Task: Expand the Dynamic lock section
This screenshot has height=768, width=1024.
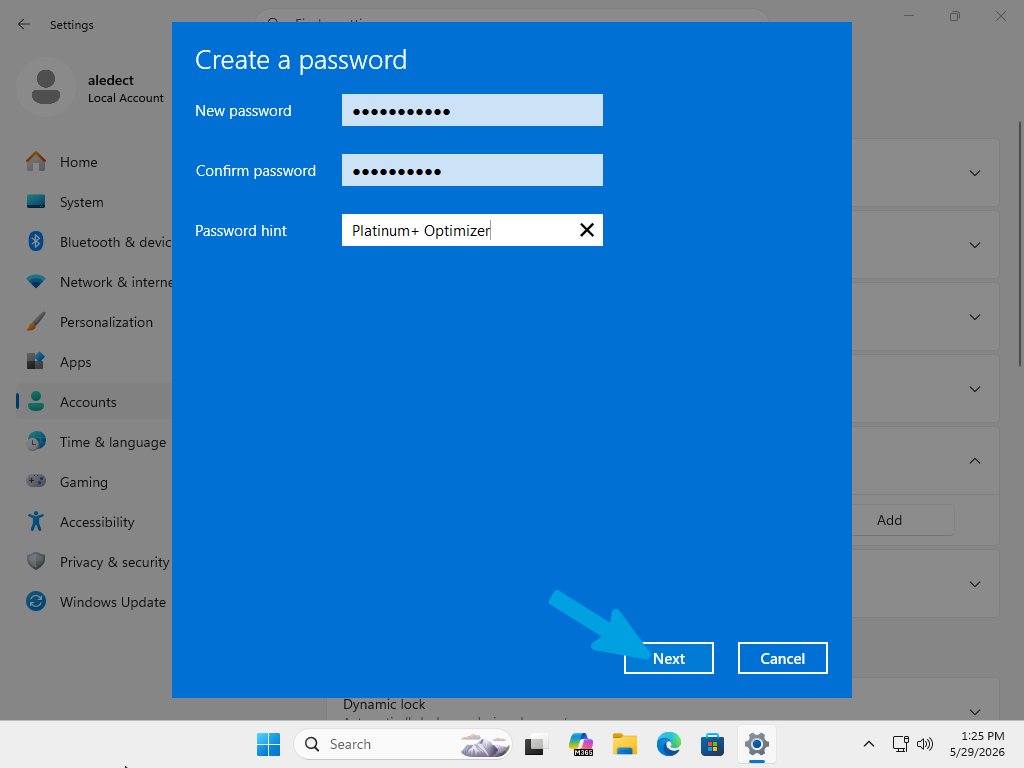Action: tap(974, 711)
